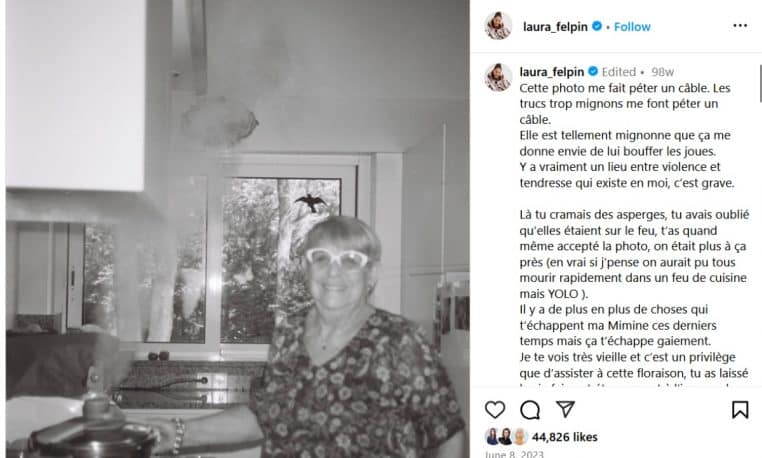
Task: Open comments with the speech bubble icon
Action: pos(530,410)
